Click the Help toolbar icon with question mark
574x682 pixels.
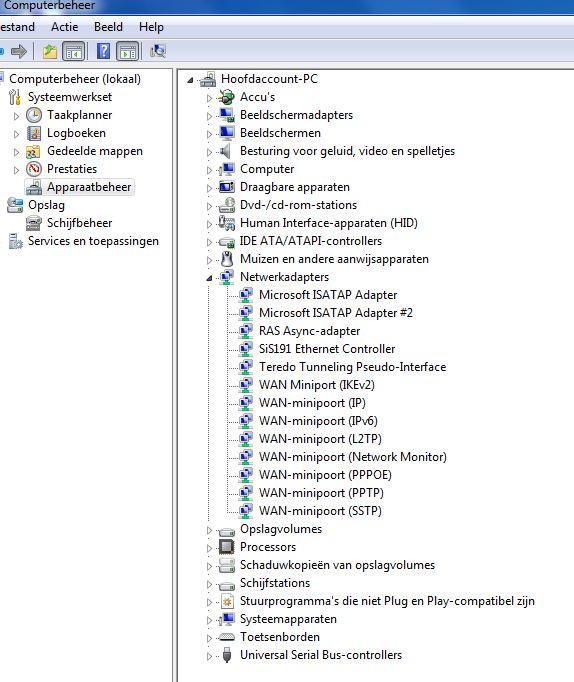pyautogui.click(x=103, y=51)
